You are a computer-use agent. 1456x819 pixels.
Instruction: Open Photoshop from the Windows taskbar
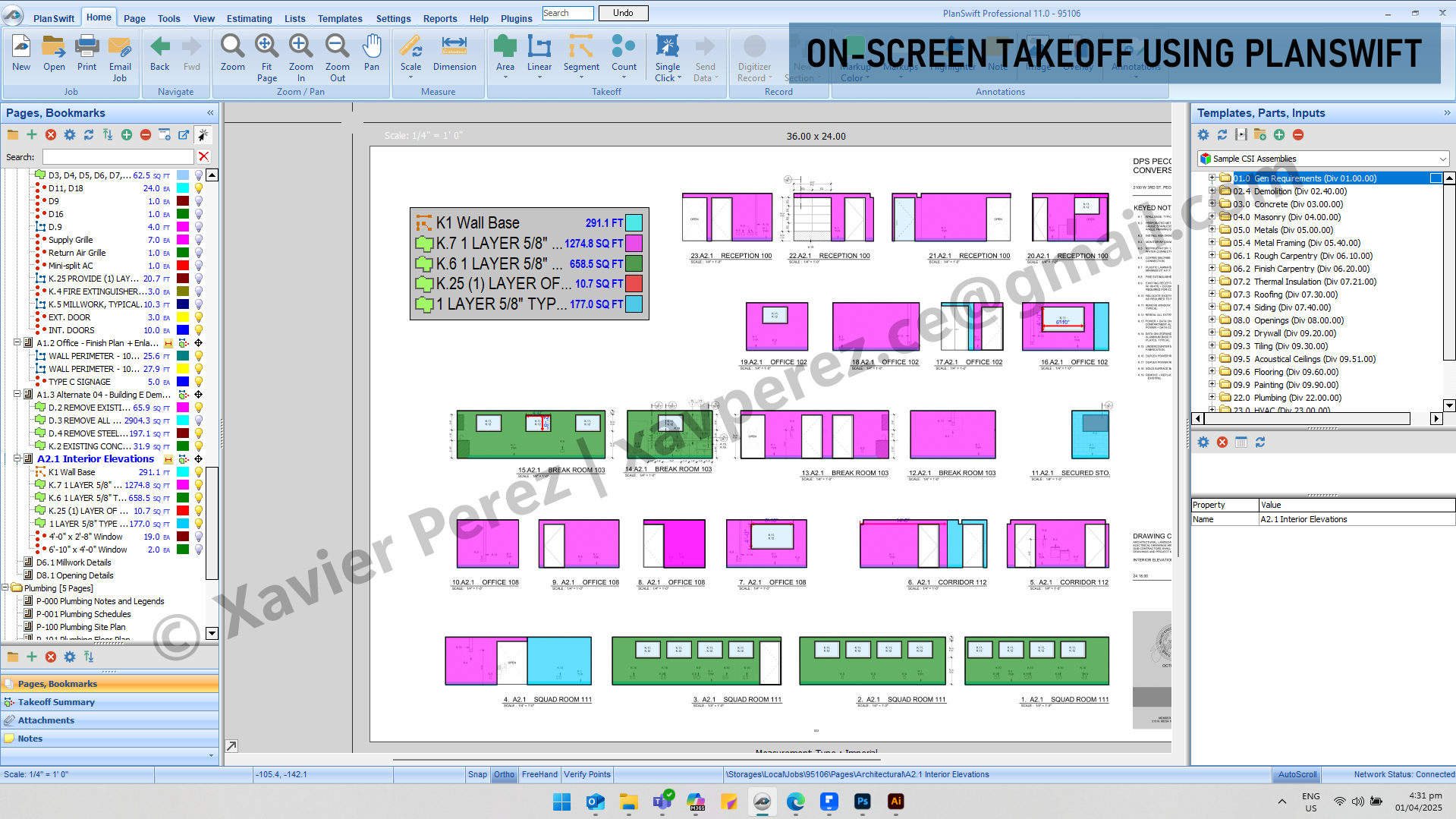coord(863,802)
